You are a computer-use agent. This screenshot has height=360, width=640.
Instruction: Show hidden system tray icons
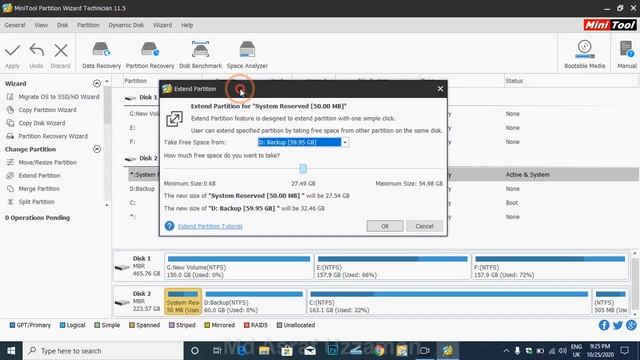(x=506, y=351)
